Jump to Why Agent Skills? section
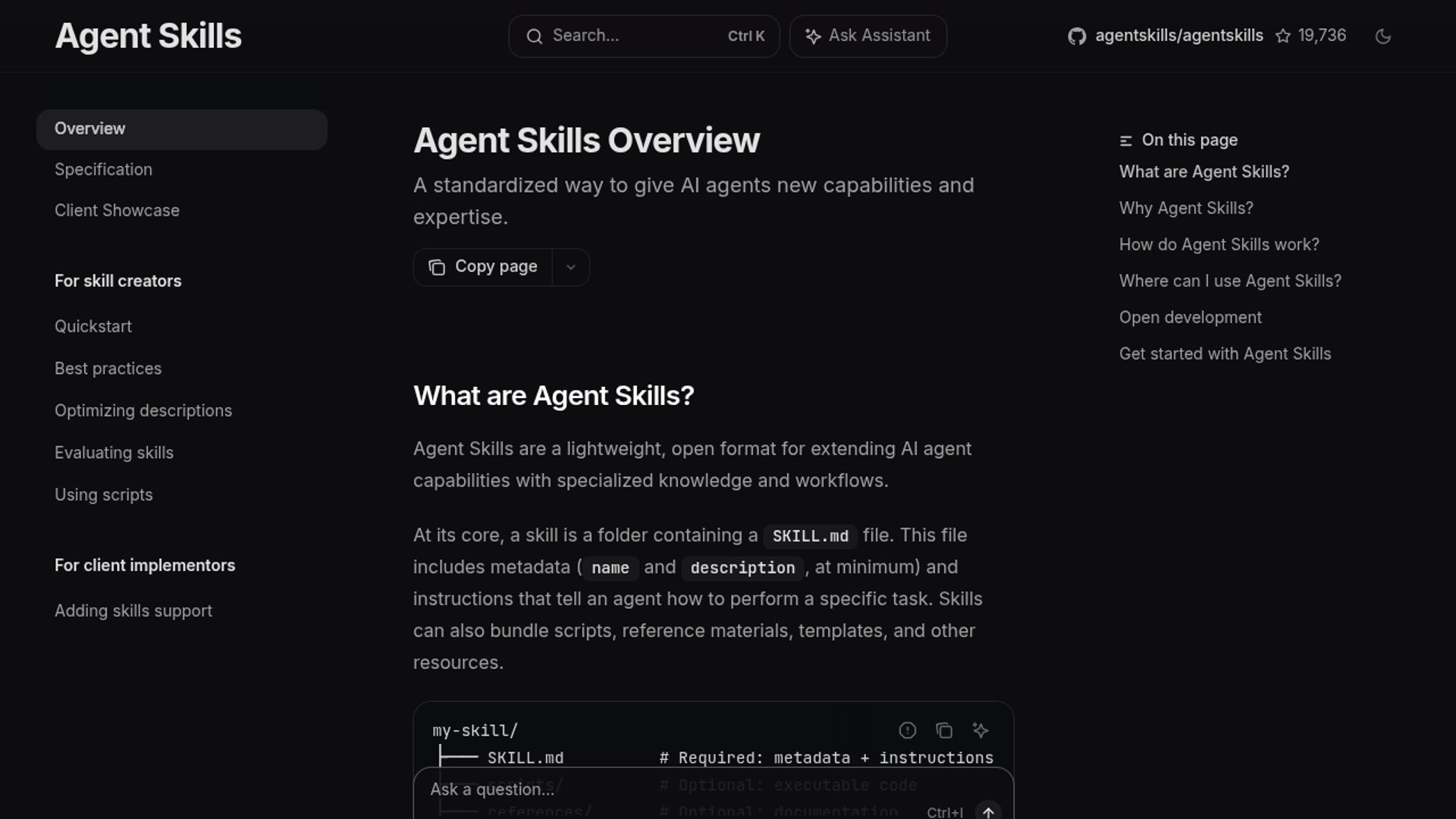This screenshot has width=1456, height=819. [x=1186, y=209]
